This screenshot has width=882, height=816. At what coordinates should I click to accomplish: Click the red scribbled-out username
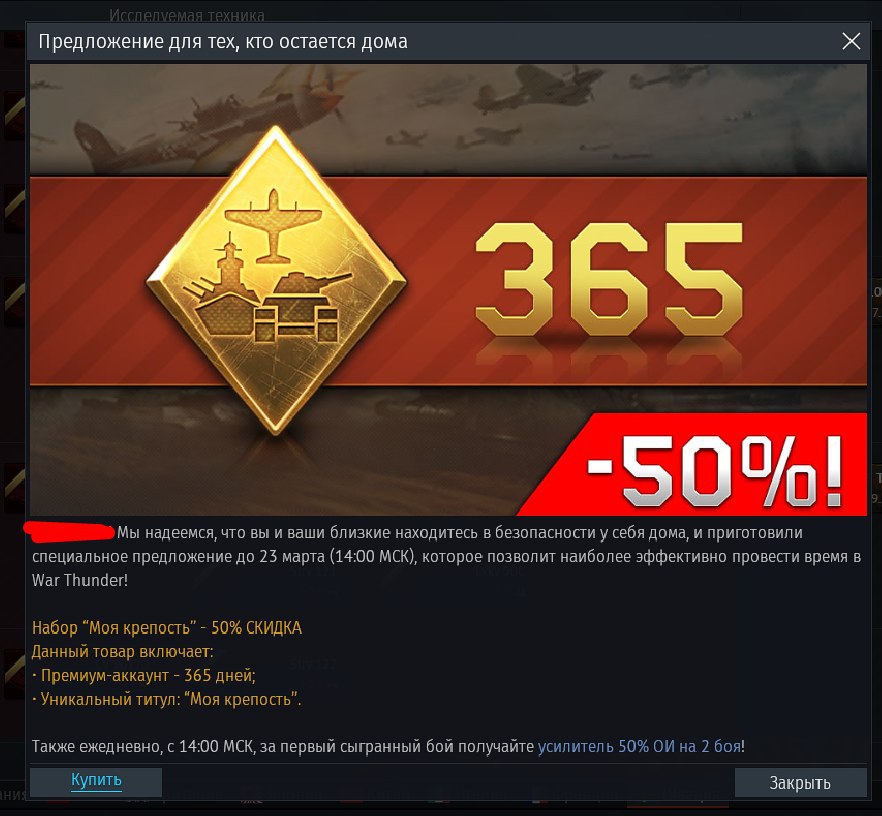pos(70,531)
